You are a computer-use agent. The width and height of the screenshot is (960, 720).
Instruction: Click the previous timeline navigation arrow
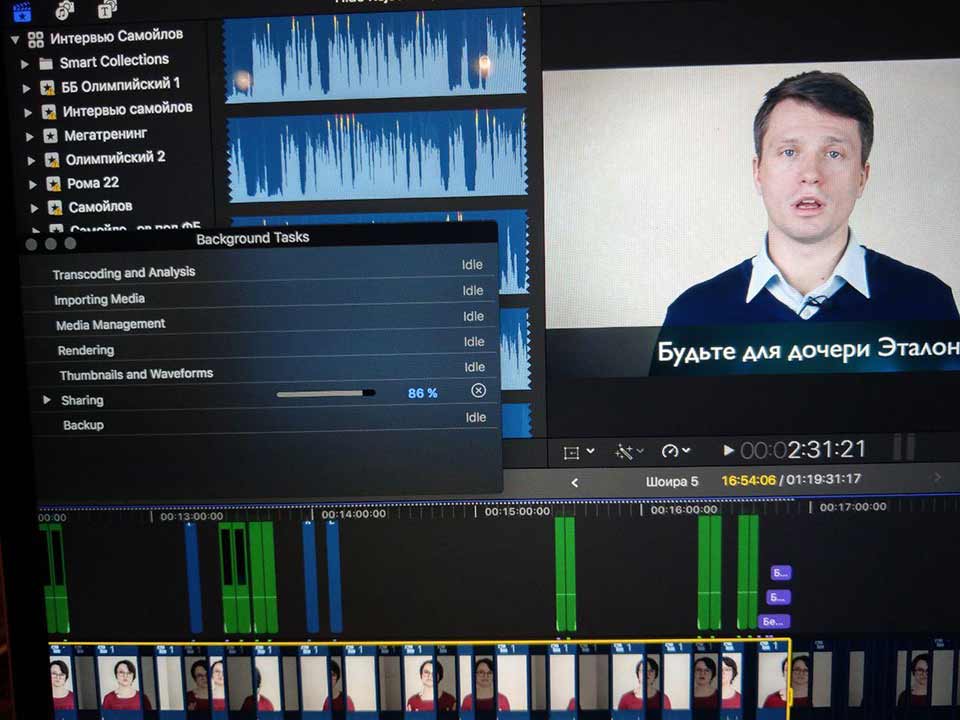click(576, 481)
